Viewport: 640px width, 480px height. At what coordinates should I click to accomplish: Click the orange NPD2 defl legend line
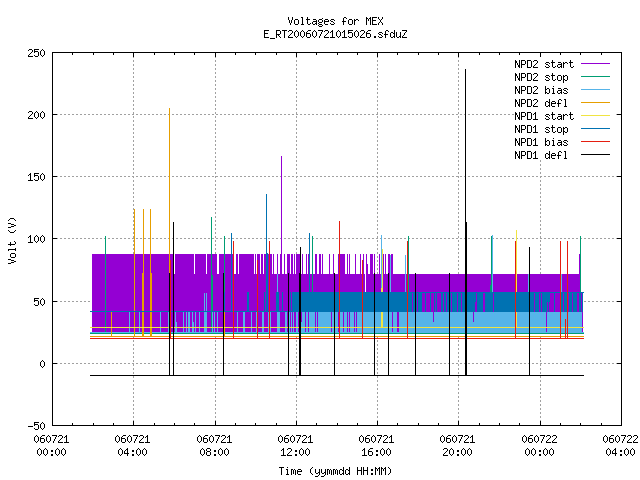595,102
